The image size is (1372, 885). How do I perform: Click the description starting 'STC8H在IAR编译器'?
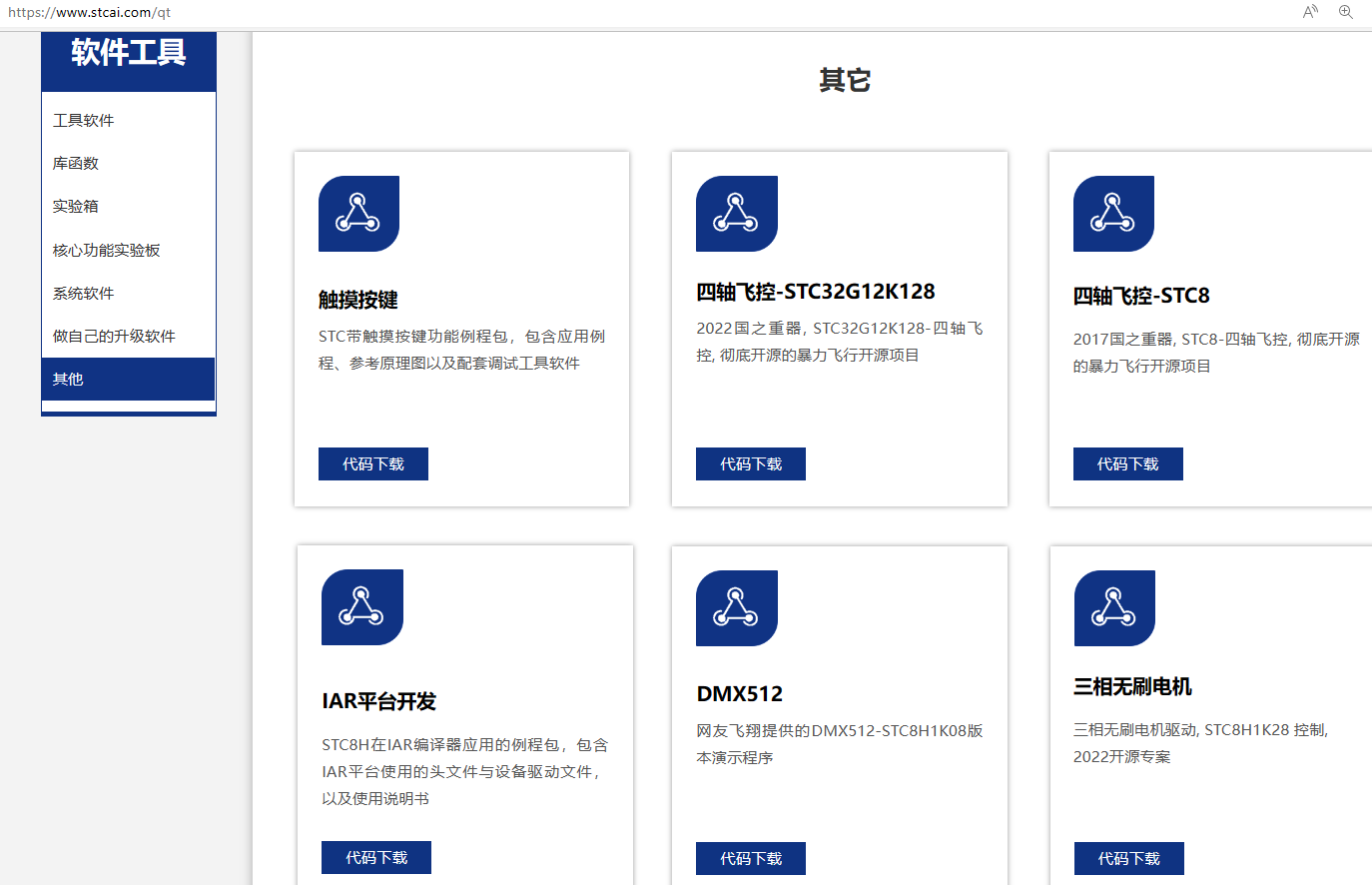[465, 771]
